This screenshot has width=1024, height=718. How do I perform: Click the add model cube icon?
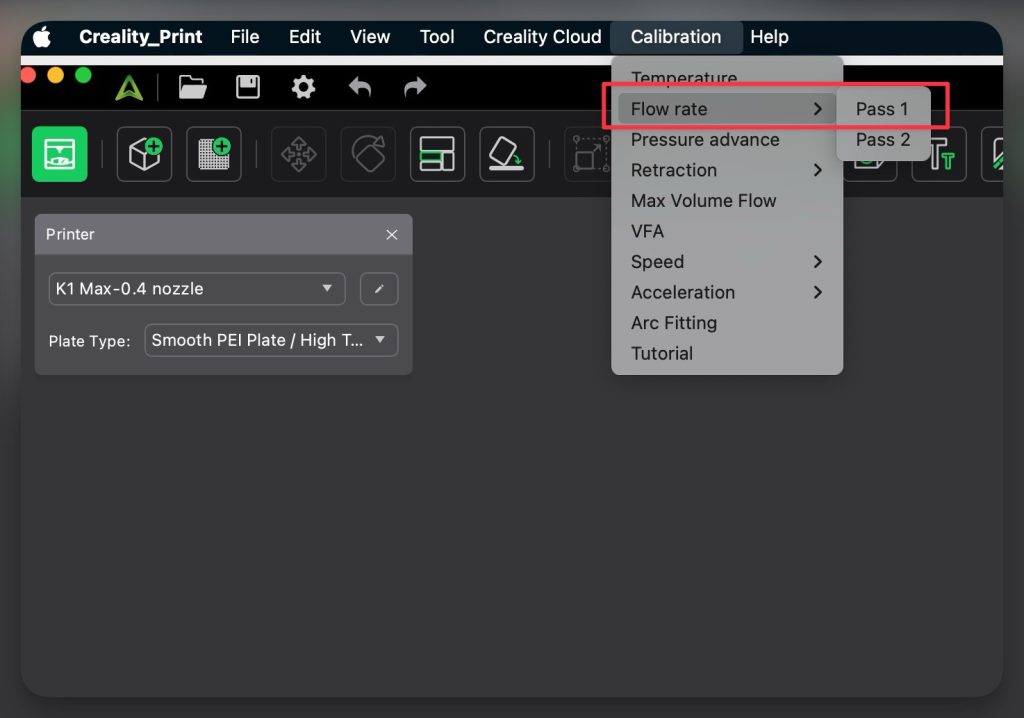pos(144,154)
